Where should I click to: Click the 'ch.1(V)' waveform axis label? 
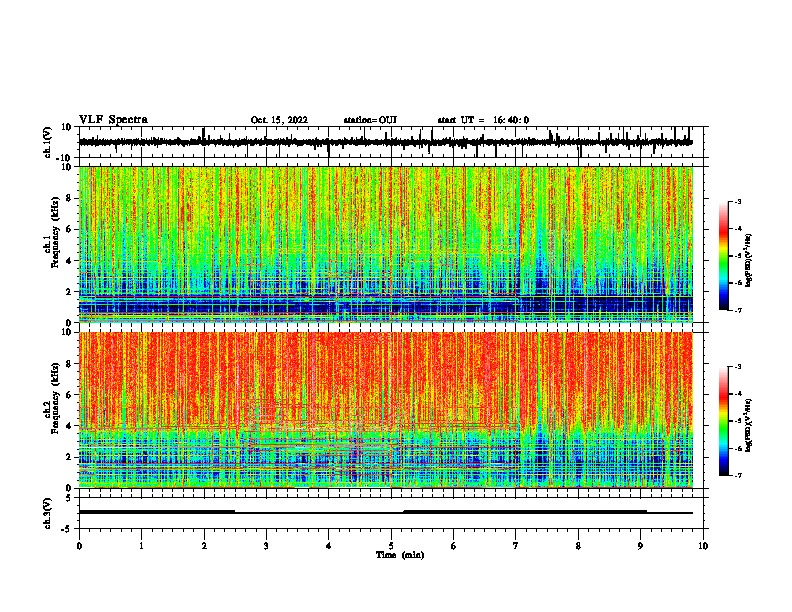(x=48, y=142)
